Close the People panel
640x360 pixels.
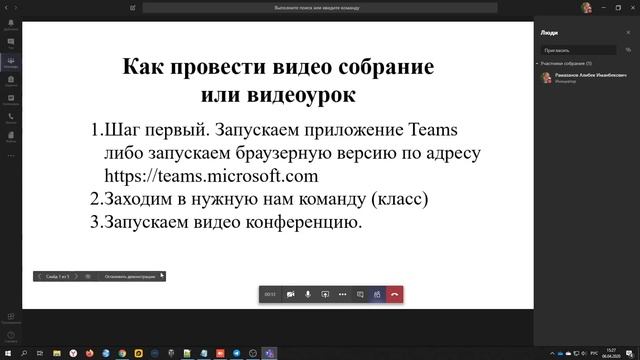(628, 32)
